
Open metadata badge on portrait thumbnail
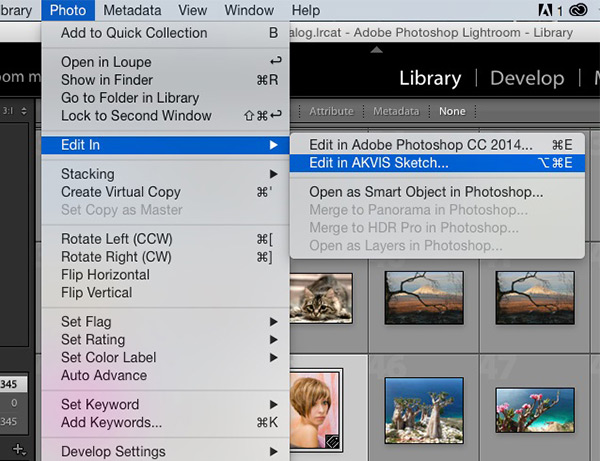[332, 442]
